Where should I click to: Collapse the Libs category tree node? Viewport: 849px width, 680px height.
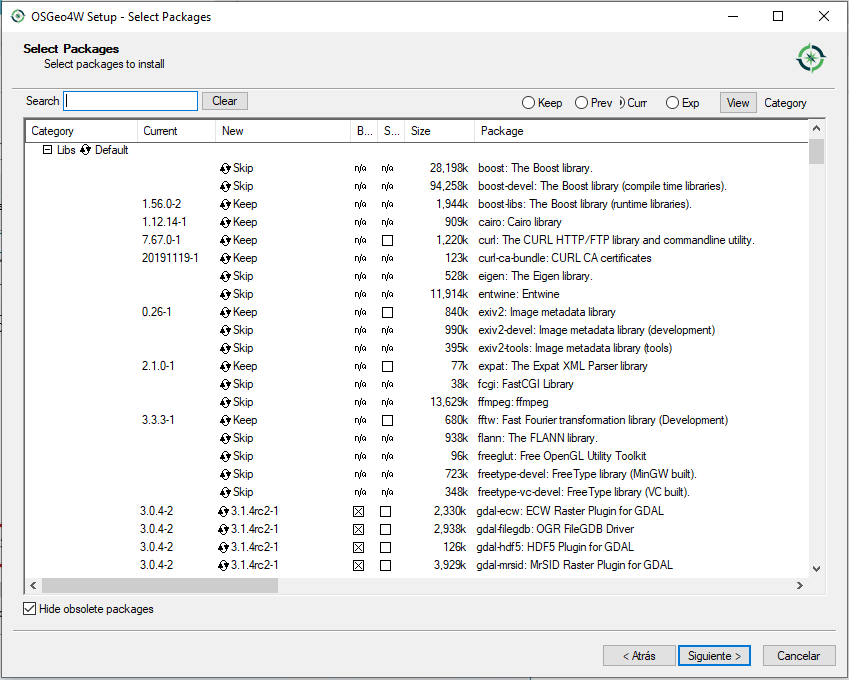48,149
